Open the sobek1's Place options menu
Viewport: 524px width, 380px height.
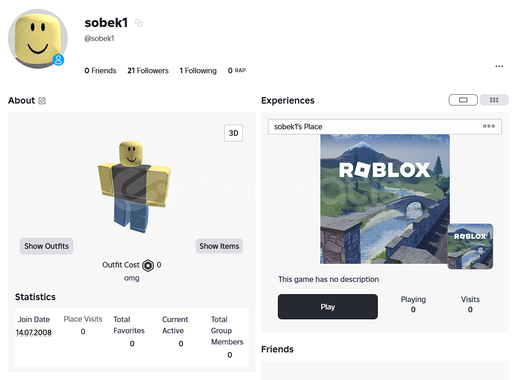tap(489, 126)
